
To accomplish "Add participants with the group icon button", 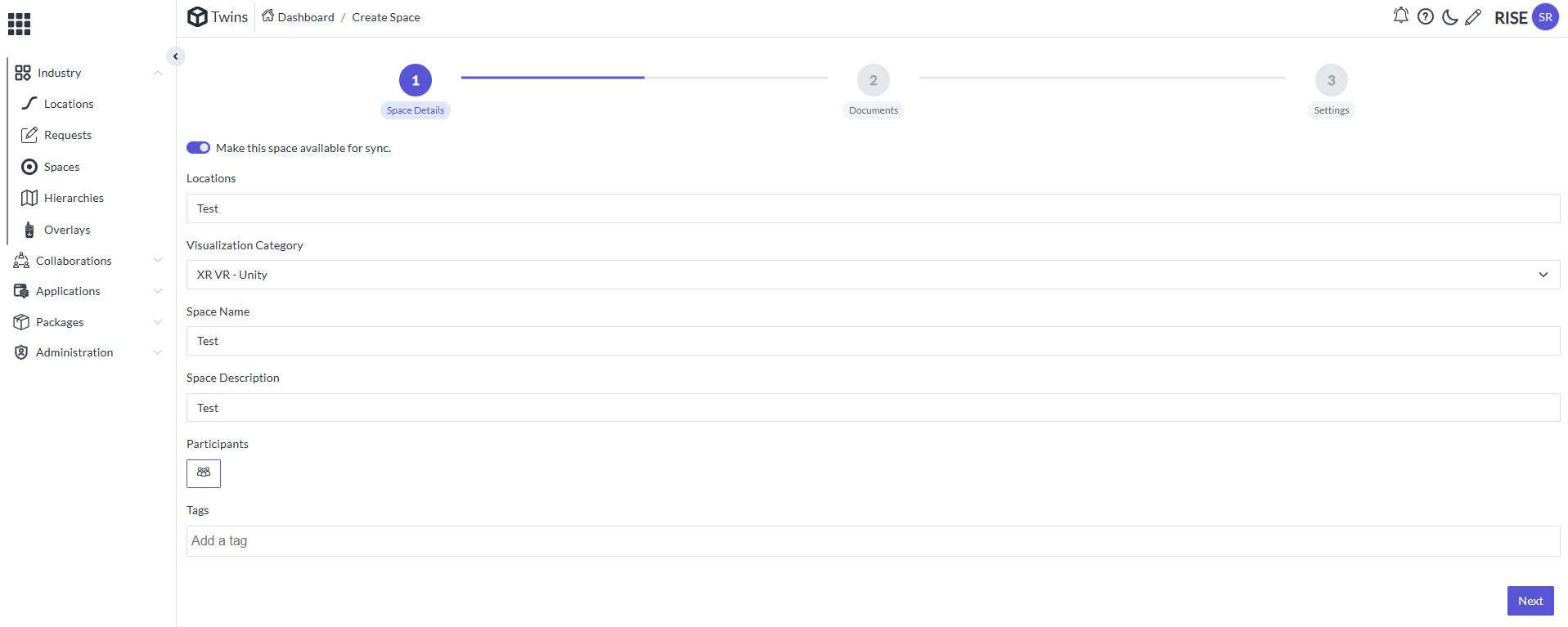I will tap(204, 473).
